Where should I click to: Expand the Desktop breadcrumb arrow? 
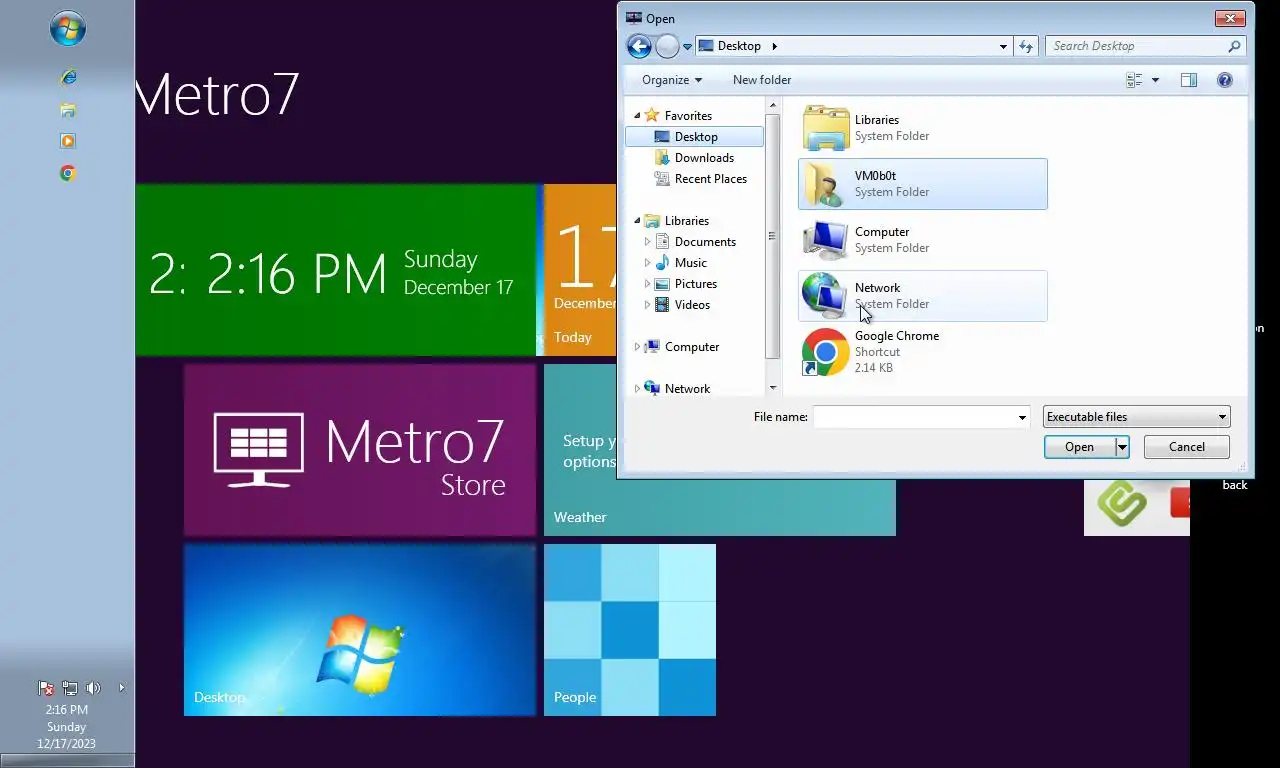click(774, 46)
